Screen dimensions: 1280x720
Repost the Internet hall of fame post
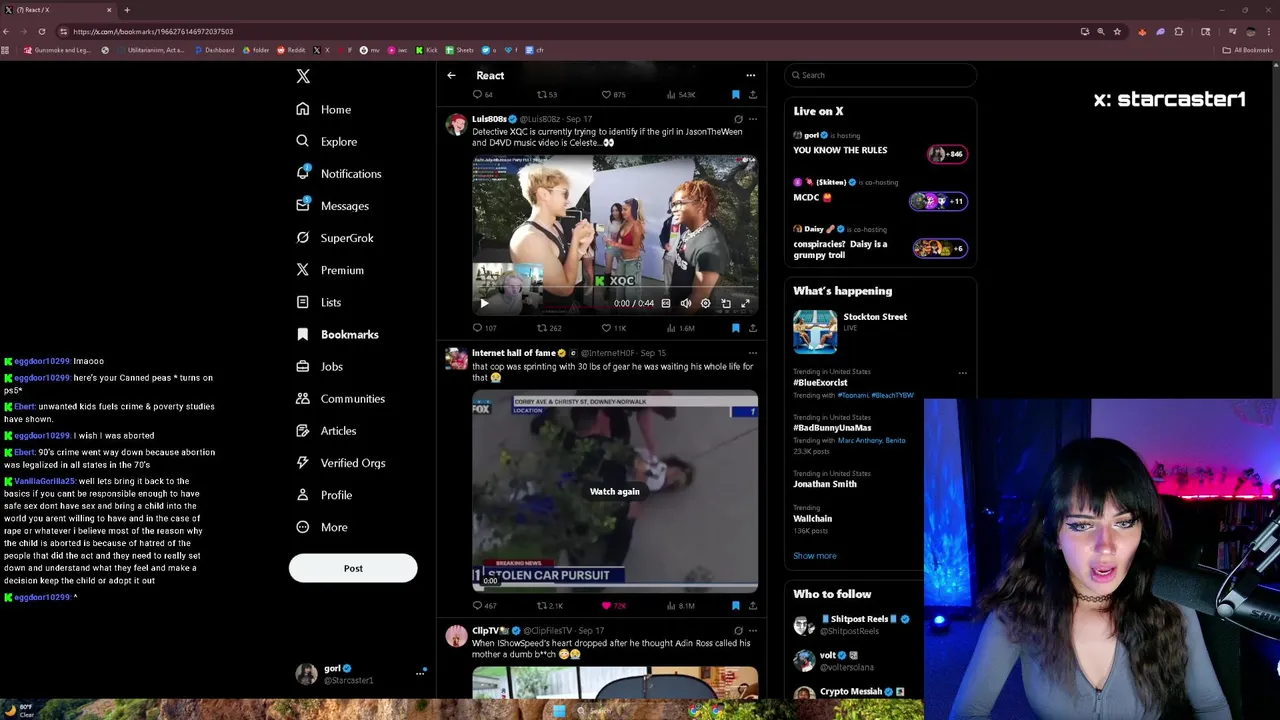(x=549, y=606)
